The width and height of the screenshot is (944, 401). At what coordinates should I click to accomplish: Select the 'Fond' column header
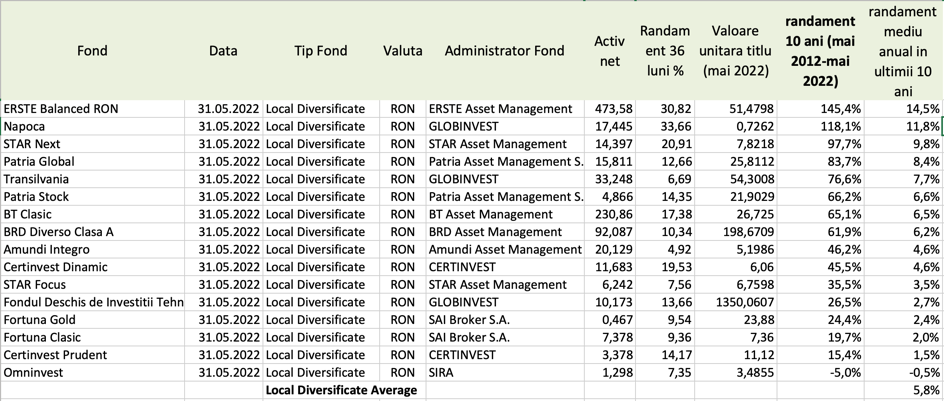(x=92, y=51)
